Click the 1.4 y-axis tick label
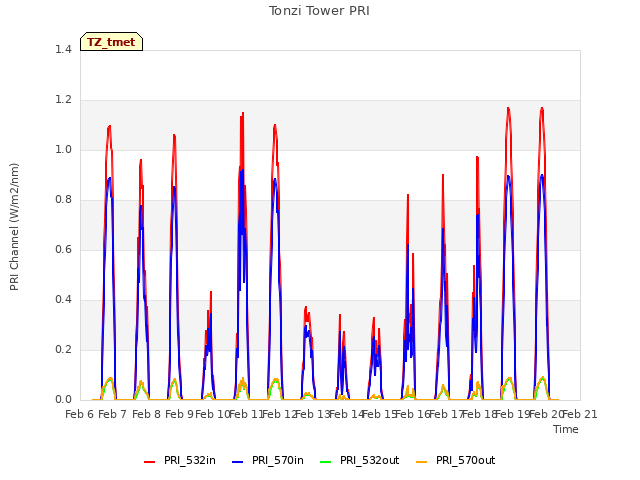Image resolution: width=640 pixels, height=480 pixels. 63,49
